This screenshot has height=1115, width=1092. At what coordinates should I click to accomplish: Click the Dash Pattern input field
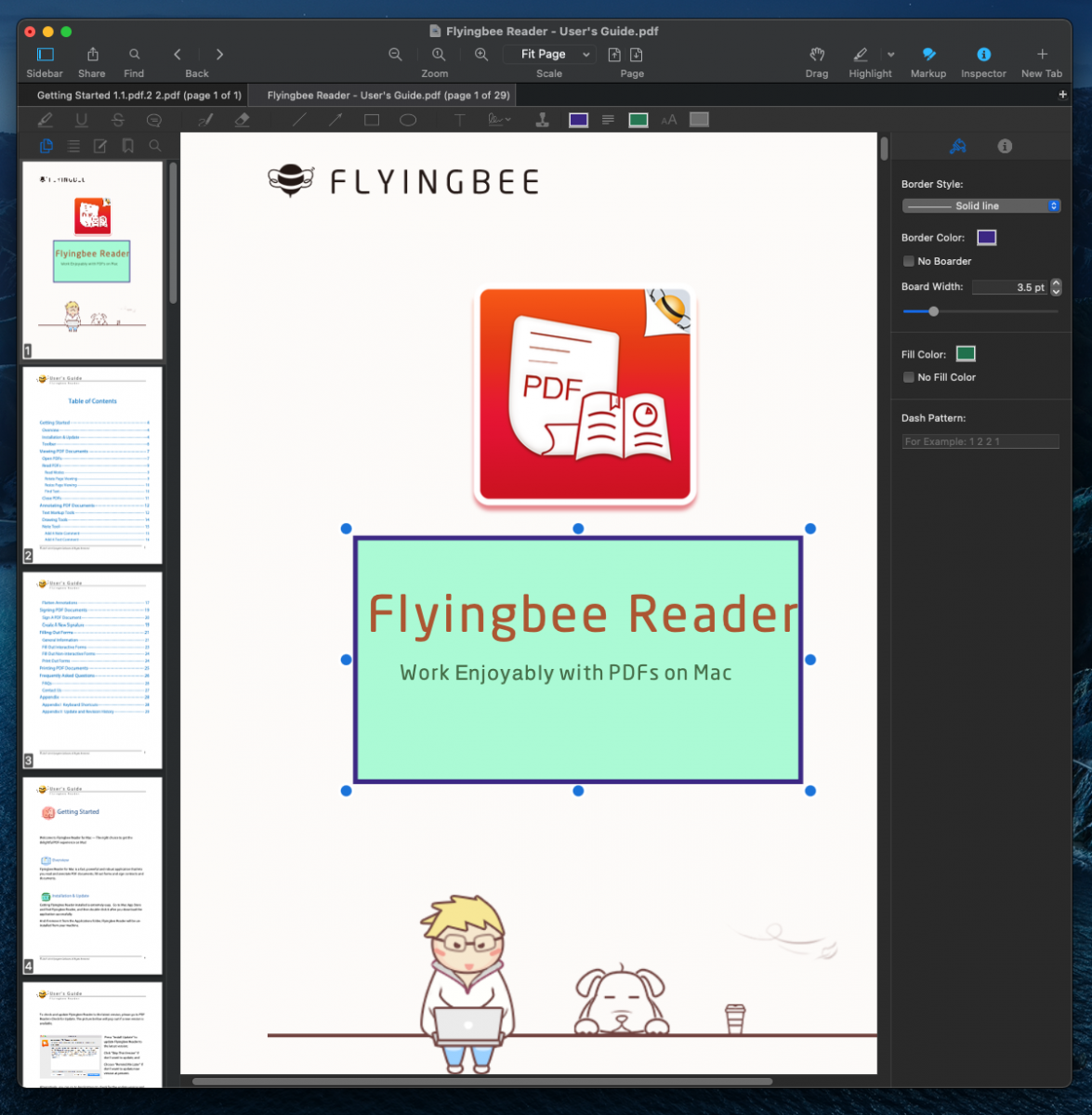click(x=980, y=441)
